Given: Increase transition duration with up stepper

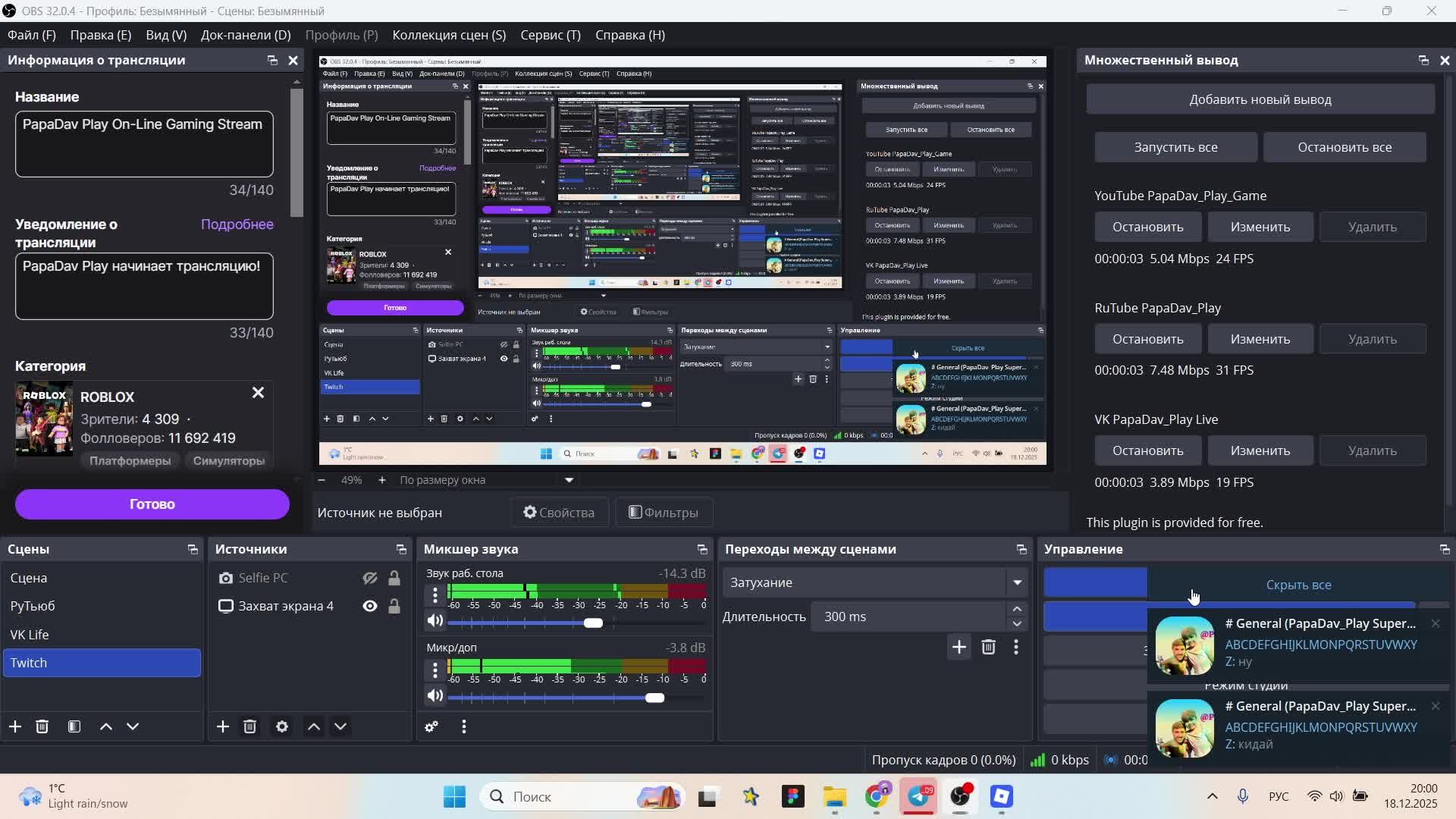Looking at the screenshot, I should click(1017, 609).
